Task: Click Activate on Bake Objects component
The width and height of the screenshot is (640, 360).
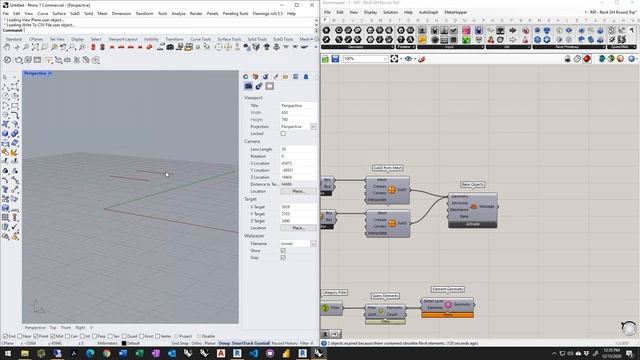Action: pyautogui.click(x=473, y=224)
